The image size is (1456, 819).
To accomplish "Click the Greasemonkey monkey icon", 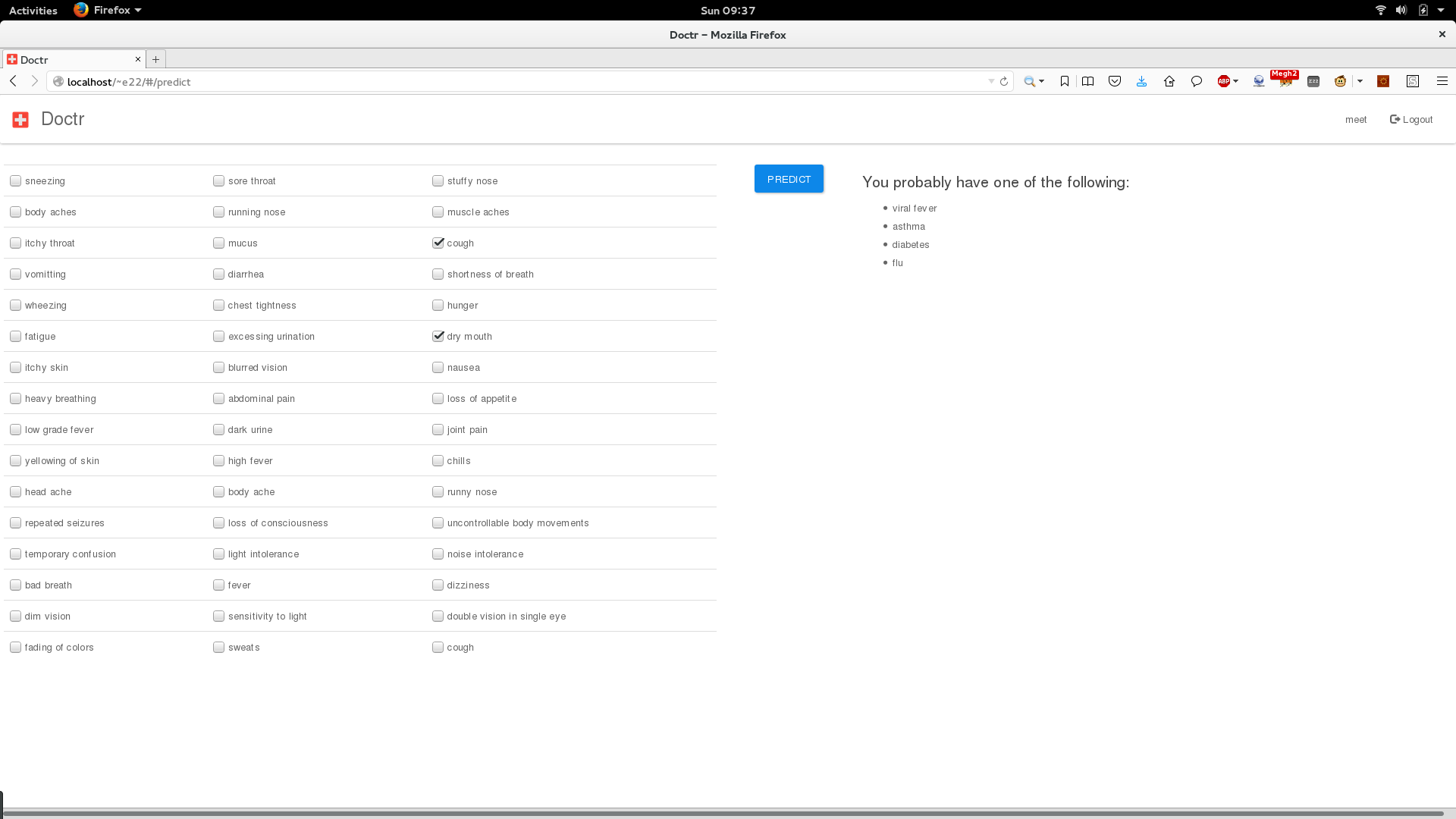I will click(1340, 81).
